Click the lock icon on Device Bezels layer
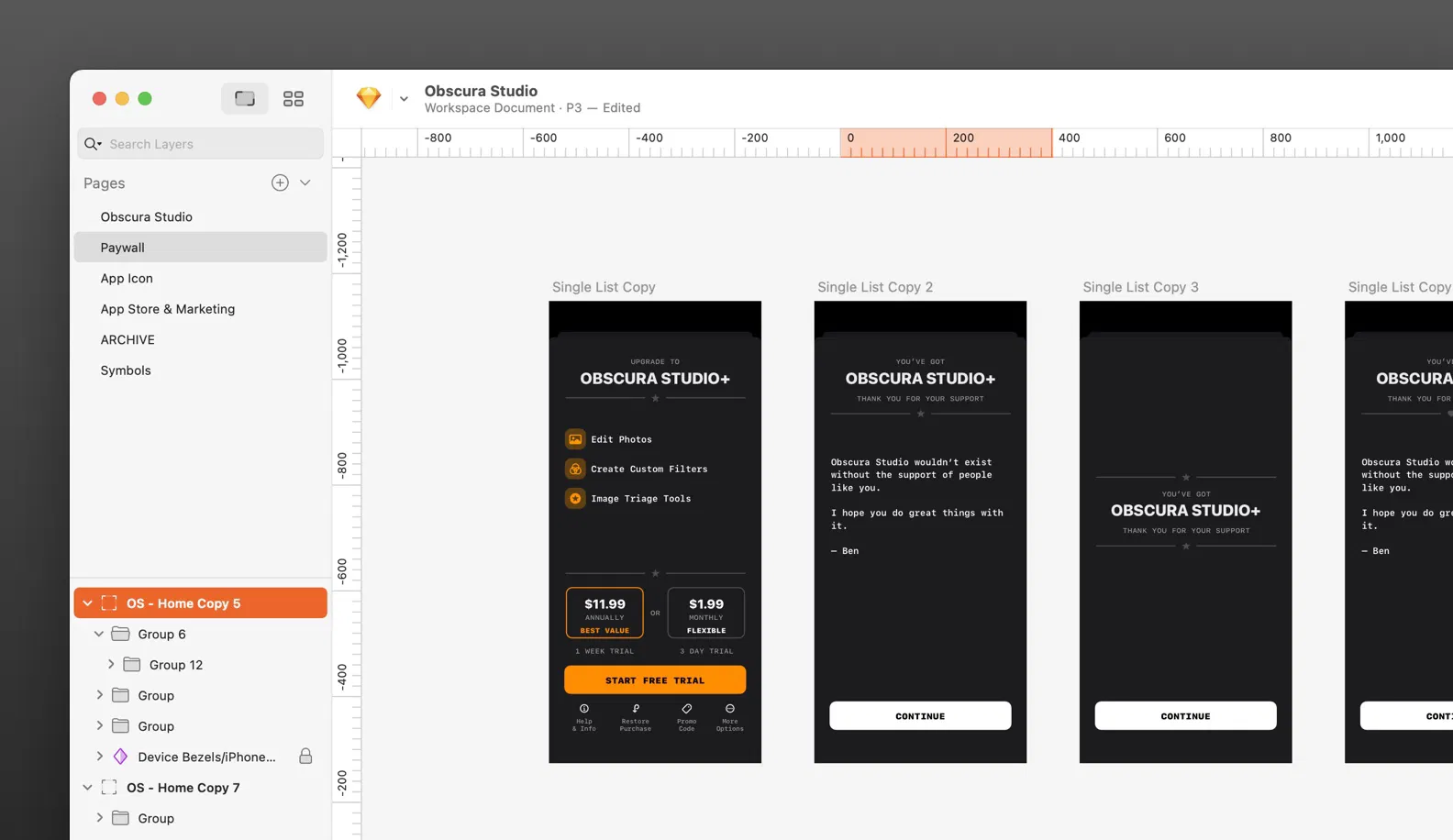This screenshot has width=1453, height=840. [x=305, y=757]
